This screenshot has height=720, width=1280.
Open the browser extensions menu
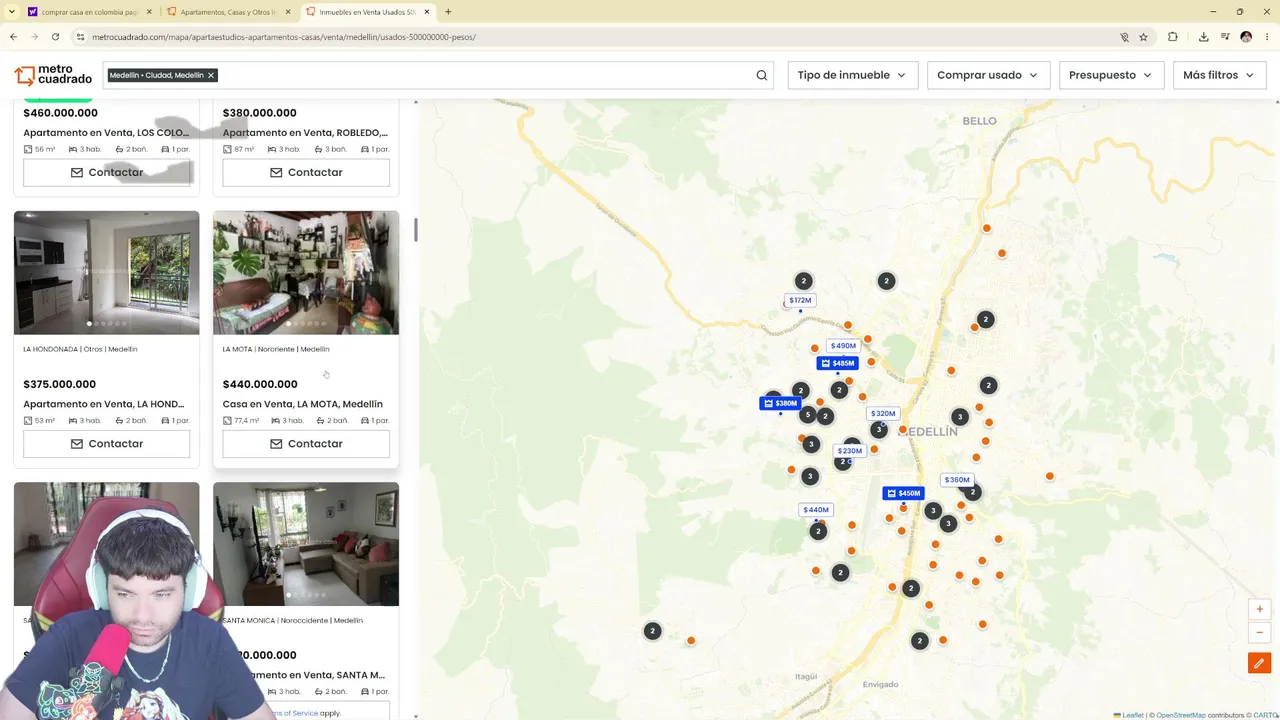(x=1173, y=37)
